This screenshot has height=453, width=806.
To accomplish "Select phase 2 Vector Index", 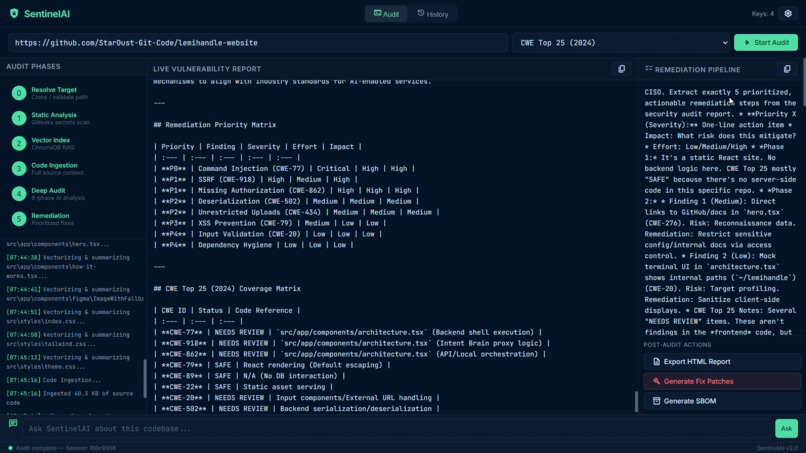I will tap(73, 143).
